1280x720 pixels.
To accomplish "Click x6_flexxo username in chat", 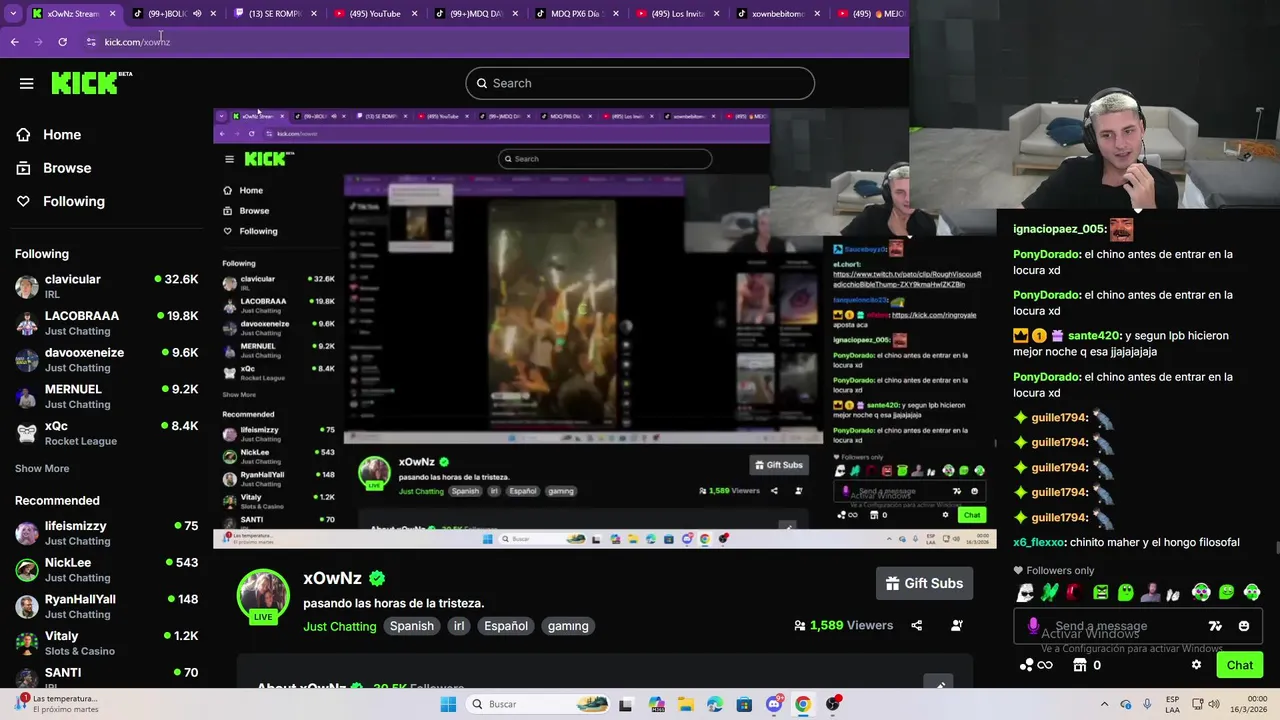I will 1039,543.
